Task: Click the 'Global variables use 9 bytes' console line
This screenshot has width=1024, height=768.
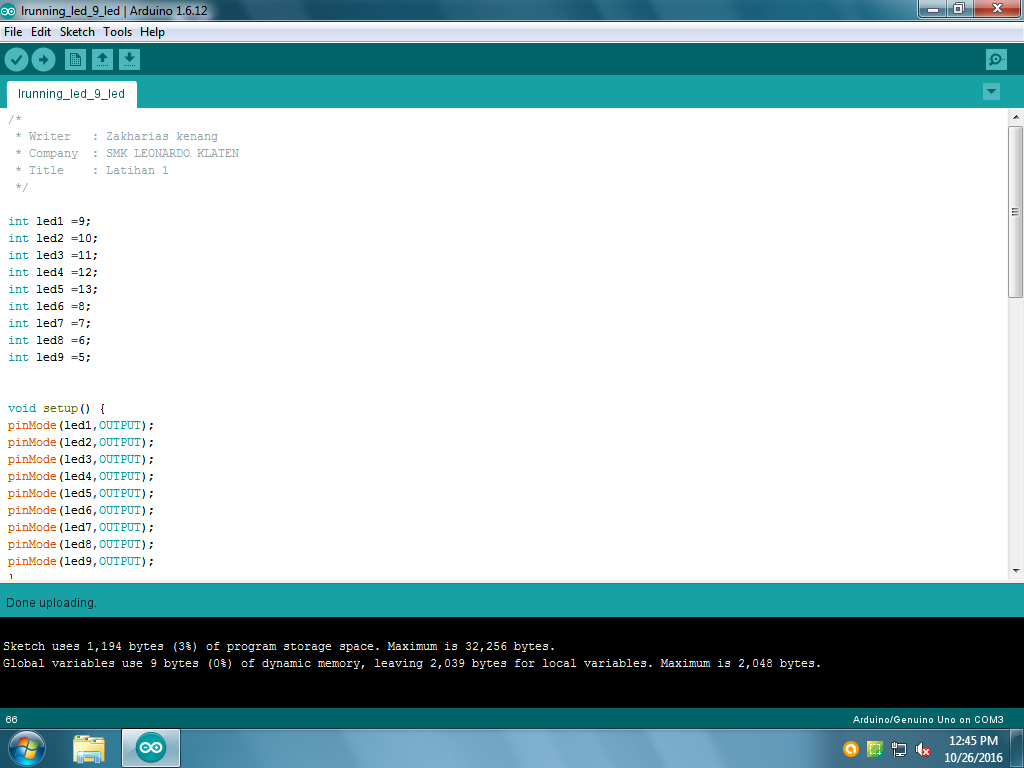Action: click(x=411, y=664)
